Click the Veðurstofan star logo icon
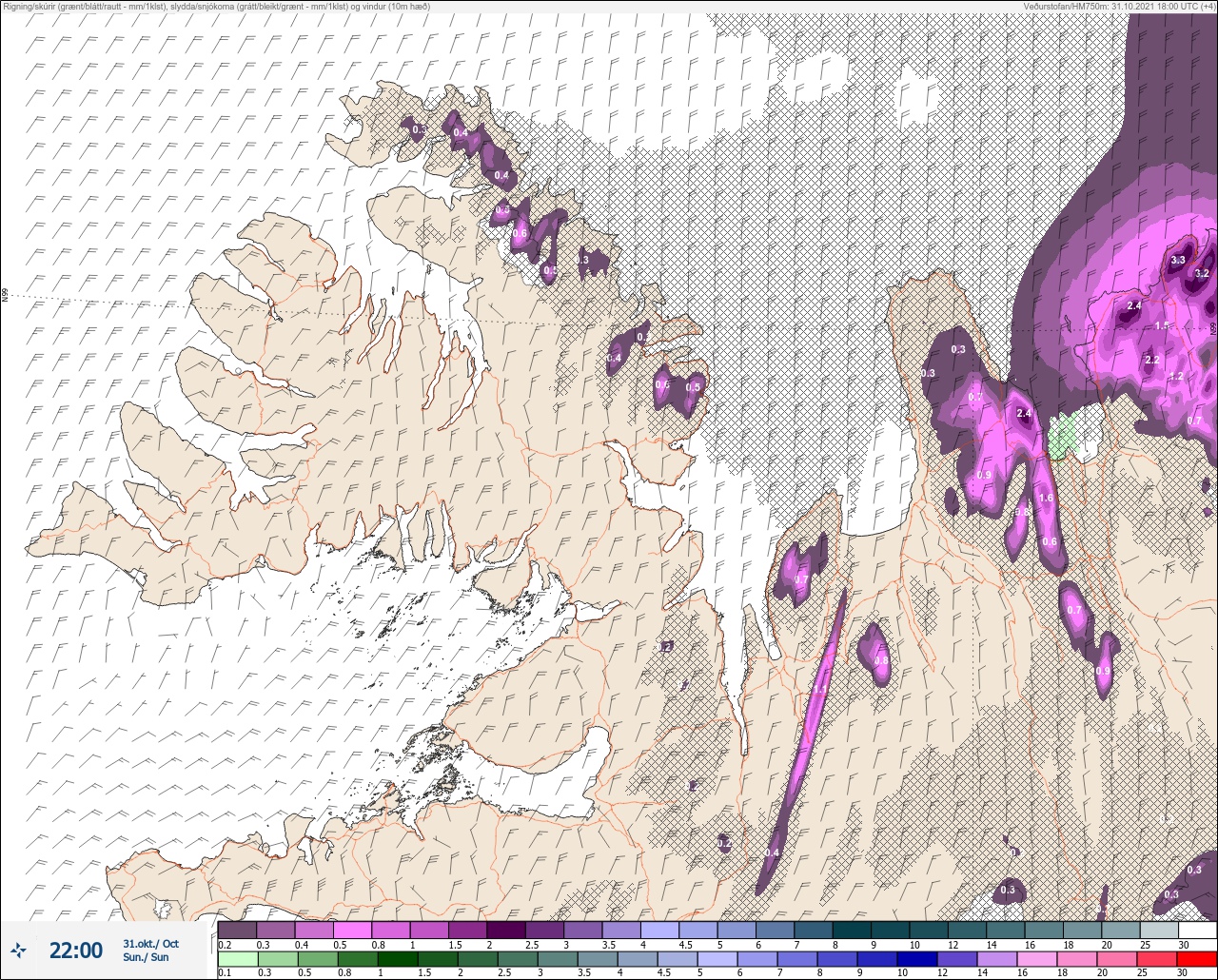The image size is (1218, 980). point(18,950)
